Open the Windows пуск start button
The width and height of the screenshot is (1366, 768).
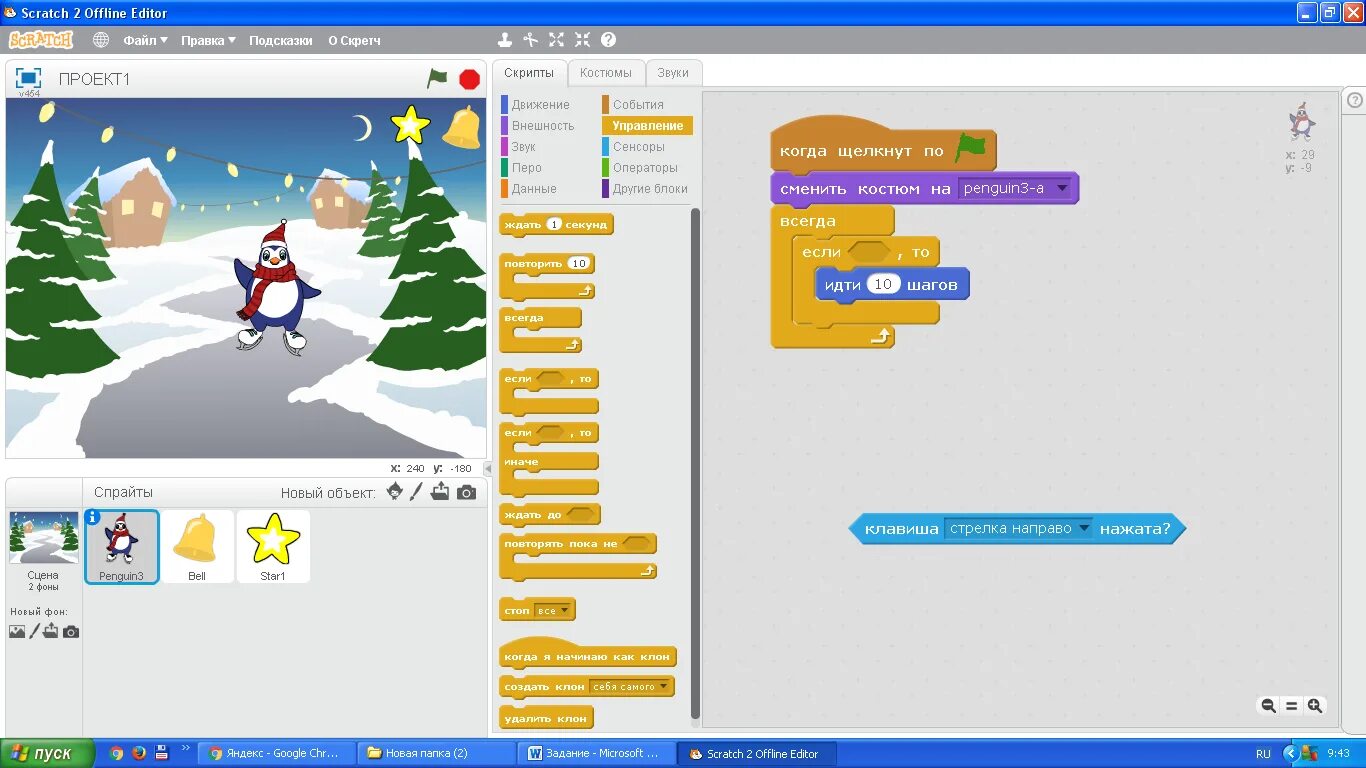coord(47,753)
